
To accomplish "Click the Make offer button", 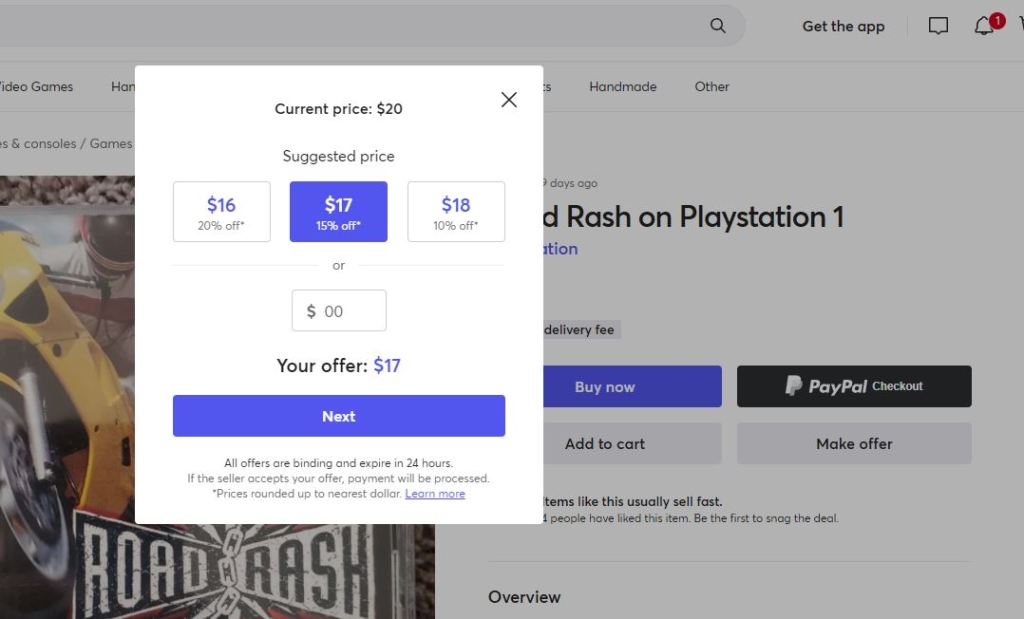I will point(854,444).
